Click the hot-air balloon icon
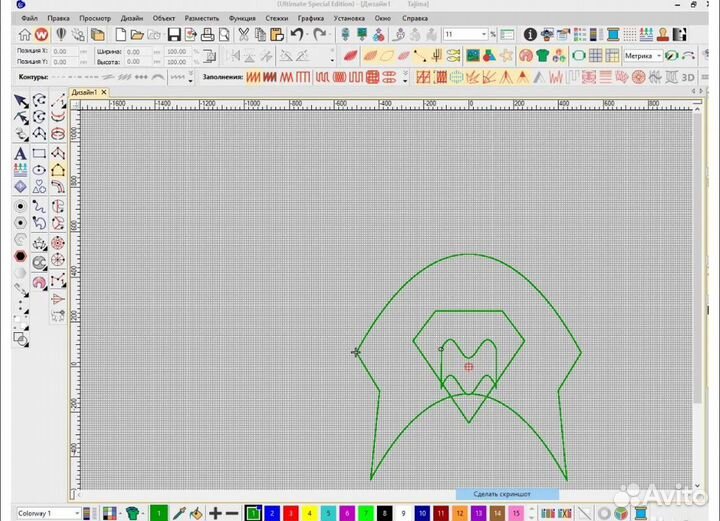Screen dimensions: 720x521 61,34
